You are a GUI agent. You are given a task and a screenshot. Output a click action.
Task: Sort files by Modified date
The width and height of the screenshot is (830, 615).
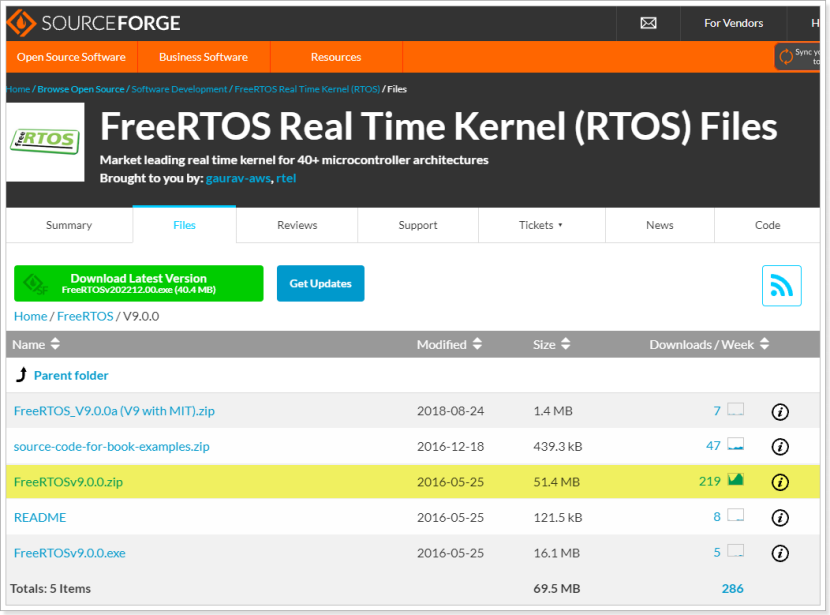[x=449, y=345]
